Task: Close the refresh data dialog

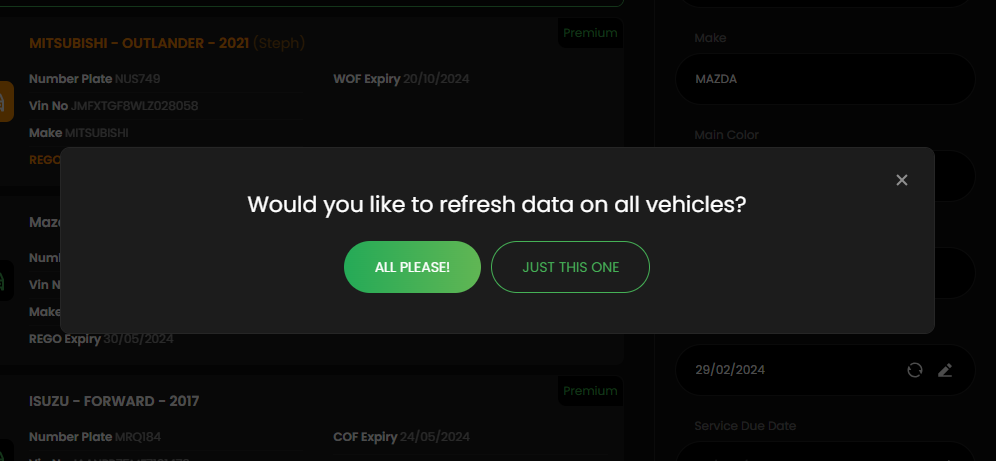Action: tap(901, 180)
